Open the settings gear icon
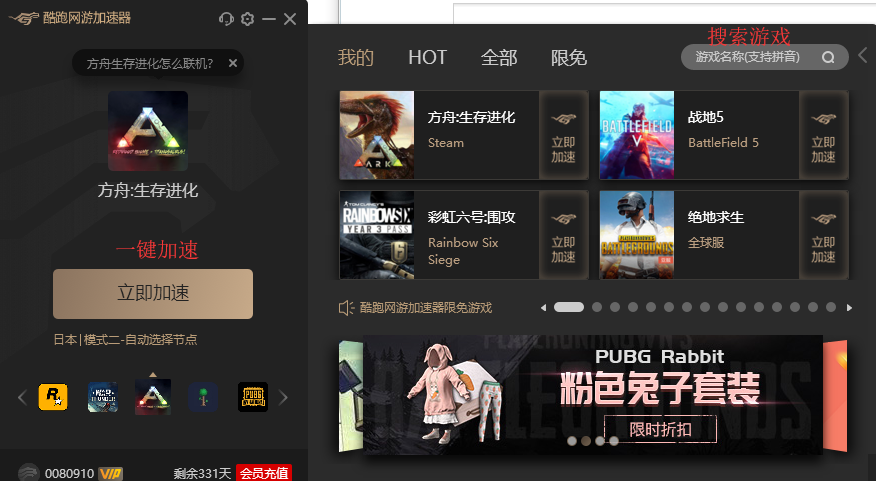 (247, 19)
